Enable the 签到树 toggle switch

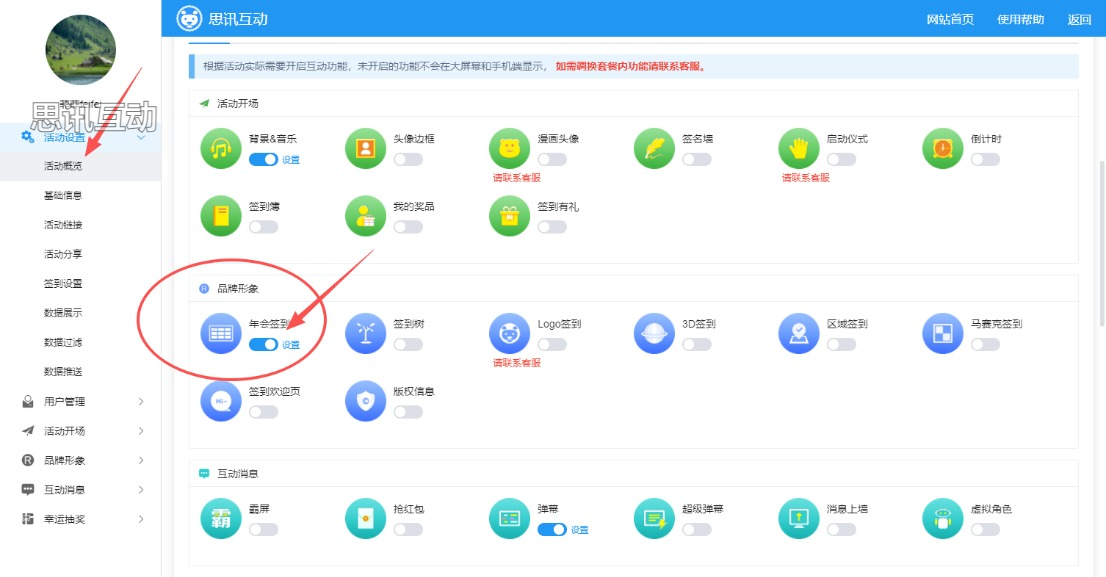coord(408,345)
